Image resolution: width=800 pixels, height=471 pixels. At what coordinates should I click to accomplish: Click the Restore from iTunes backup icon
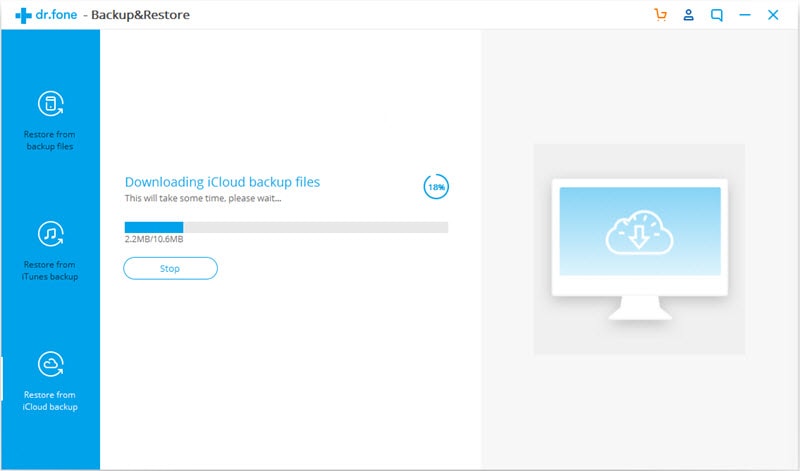(51, 234)
